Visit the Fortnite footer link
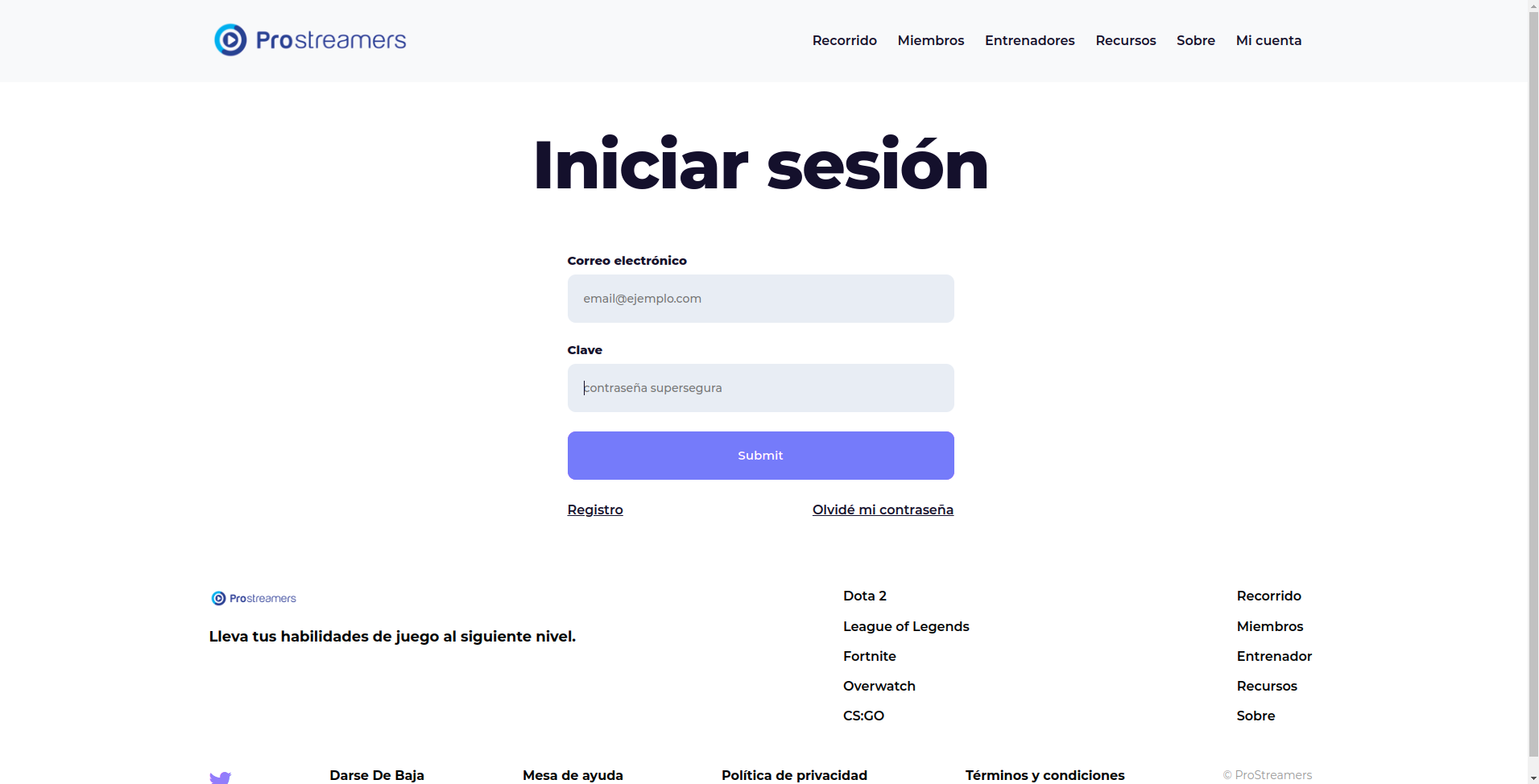 pos(869,656)
